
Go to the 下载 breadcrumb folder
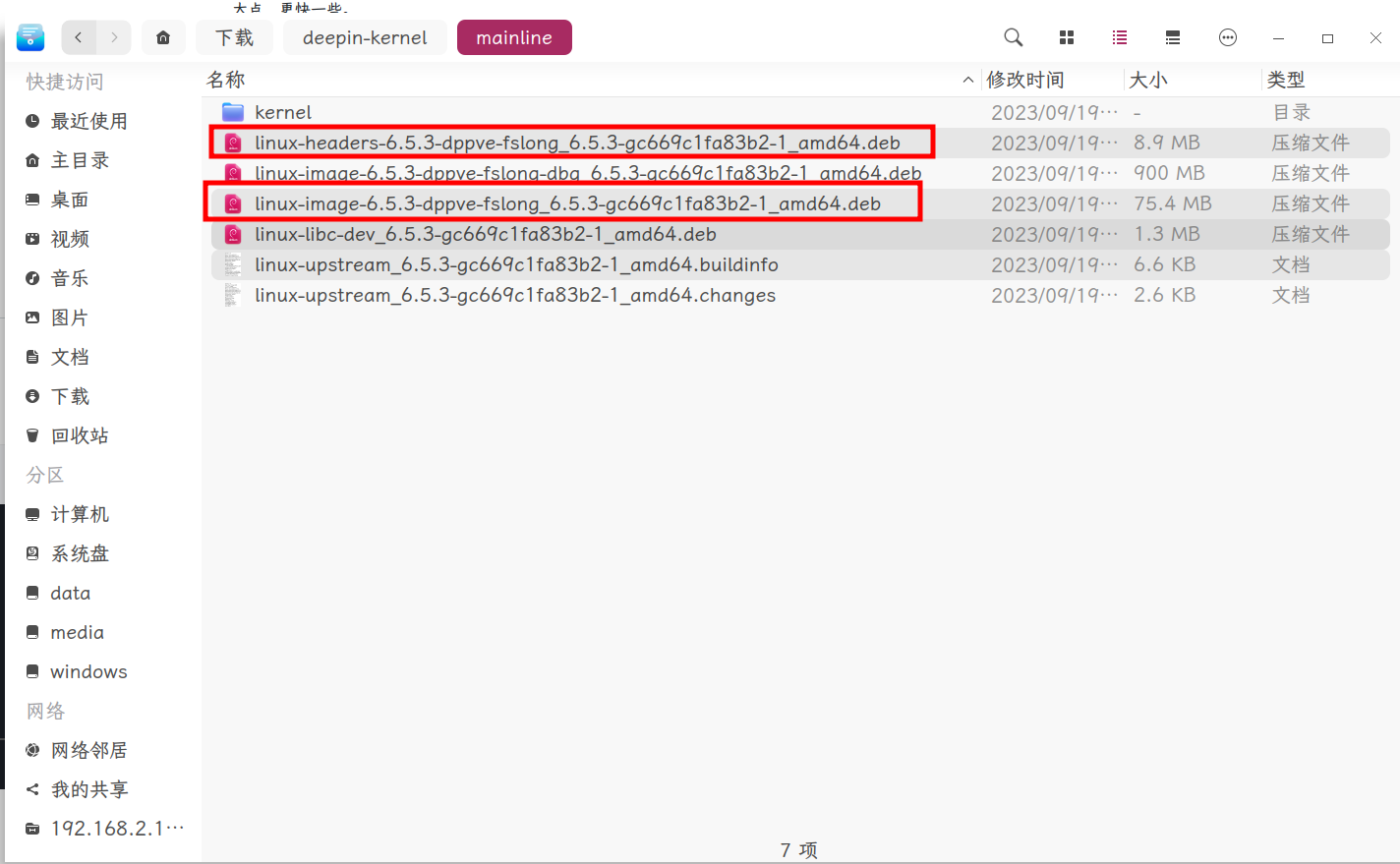pyautogui.click(x=235, y=37)
